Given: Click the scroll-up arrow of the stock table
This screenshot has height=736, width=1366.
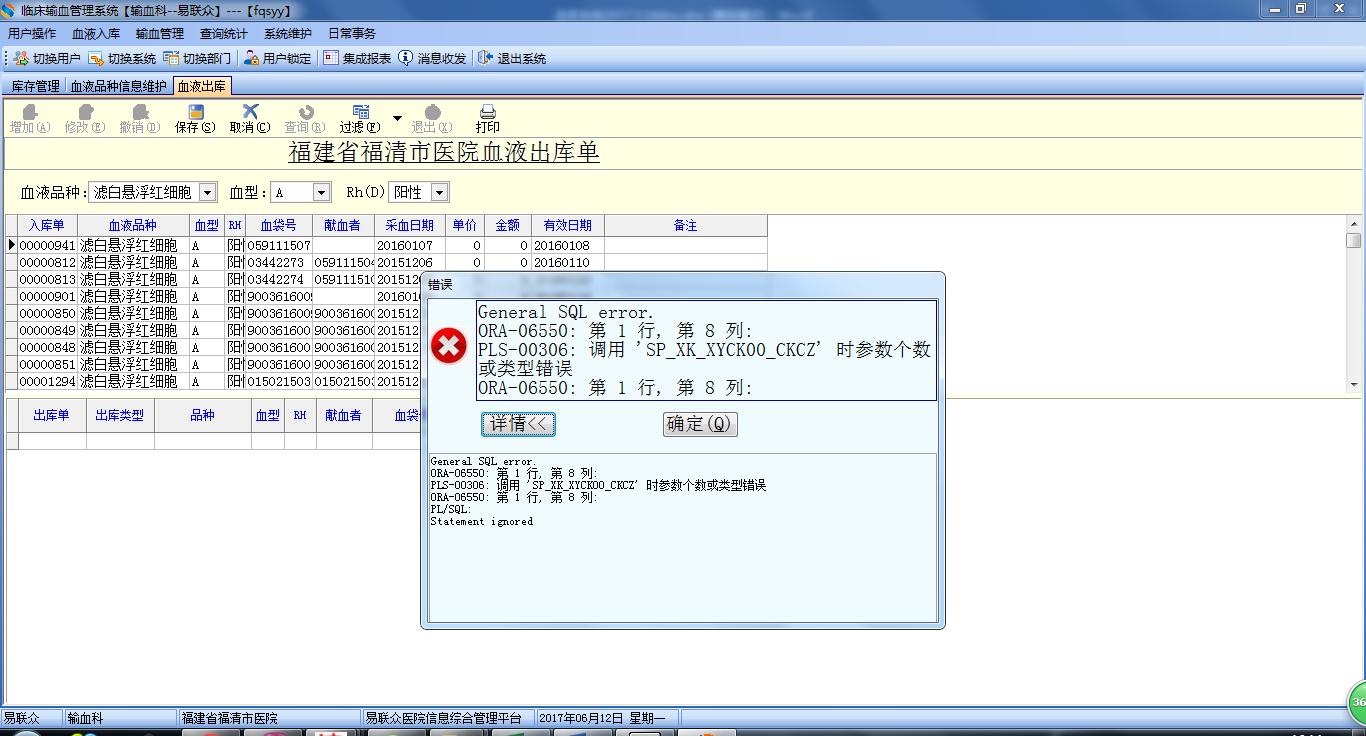Looking at the screenshot, I should (1354, 223).
